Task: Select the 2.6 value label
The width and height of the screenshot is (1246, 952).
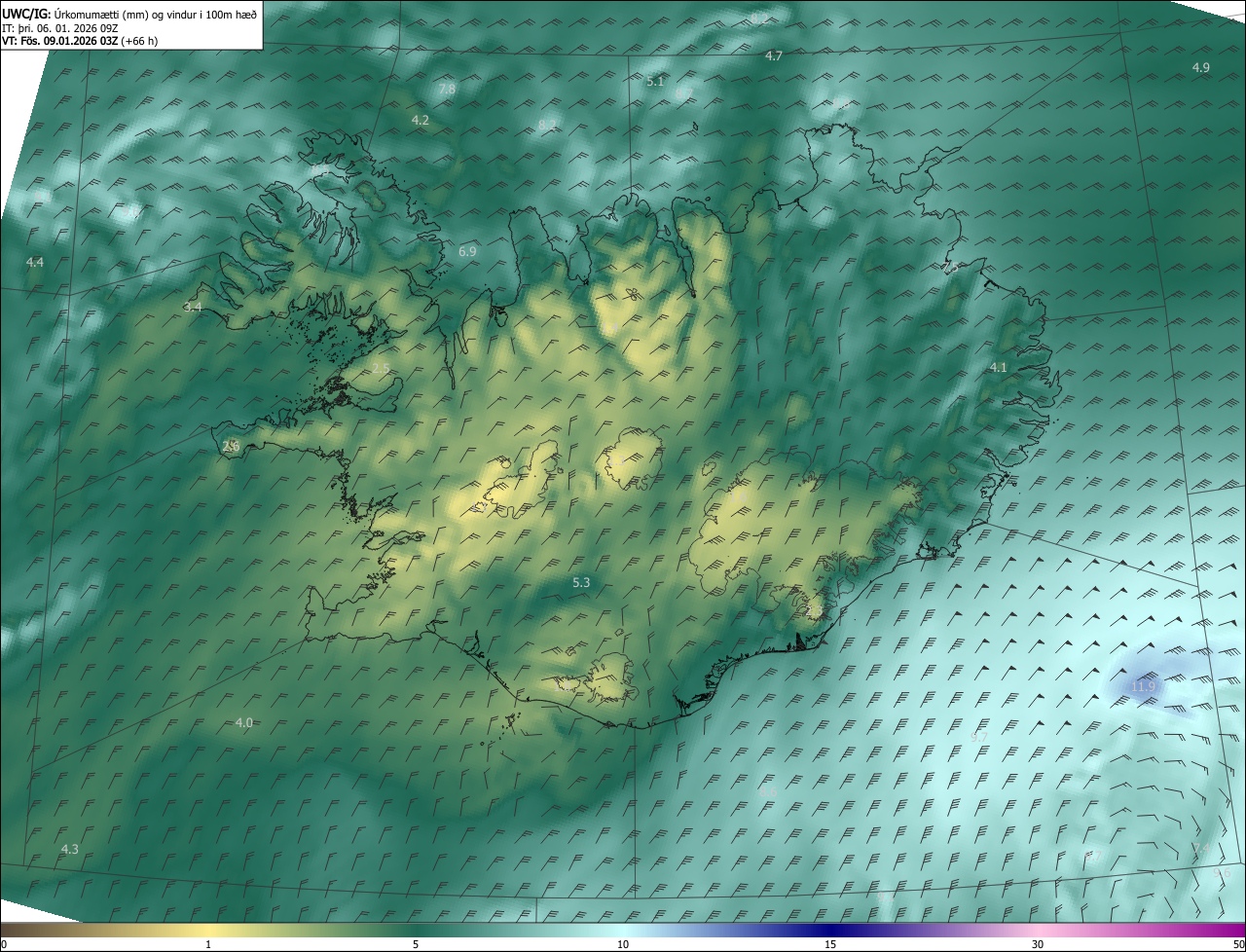Action: click(x=231, y=447)
